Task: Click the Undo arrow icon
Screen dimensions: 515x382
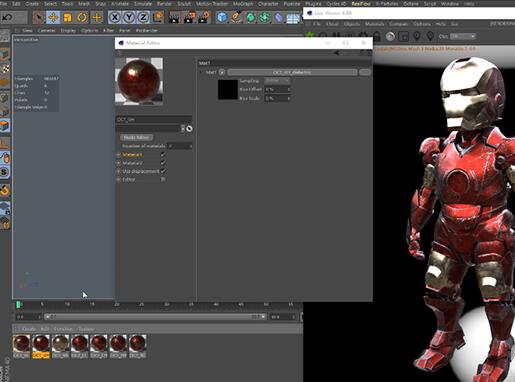Action: pyautogui.click(x=7, y=17)
